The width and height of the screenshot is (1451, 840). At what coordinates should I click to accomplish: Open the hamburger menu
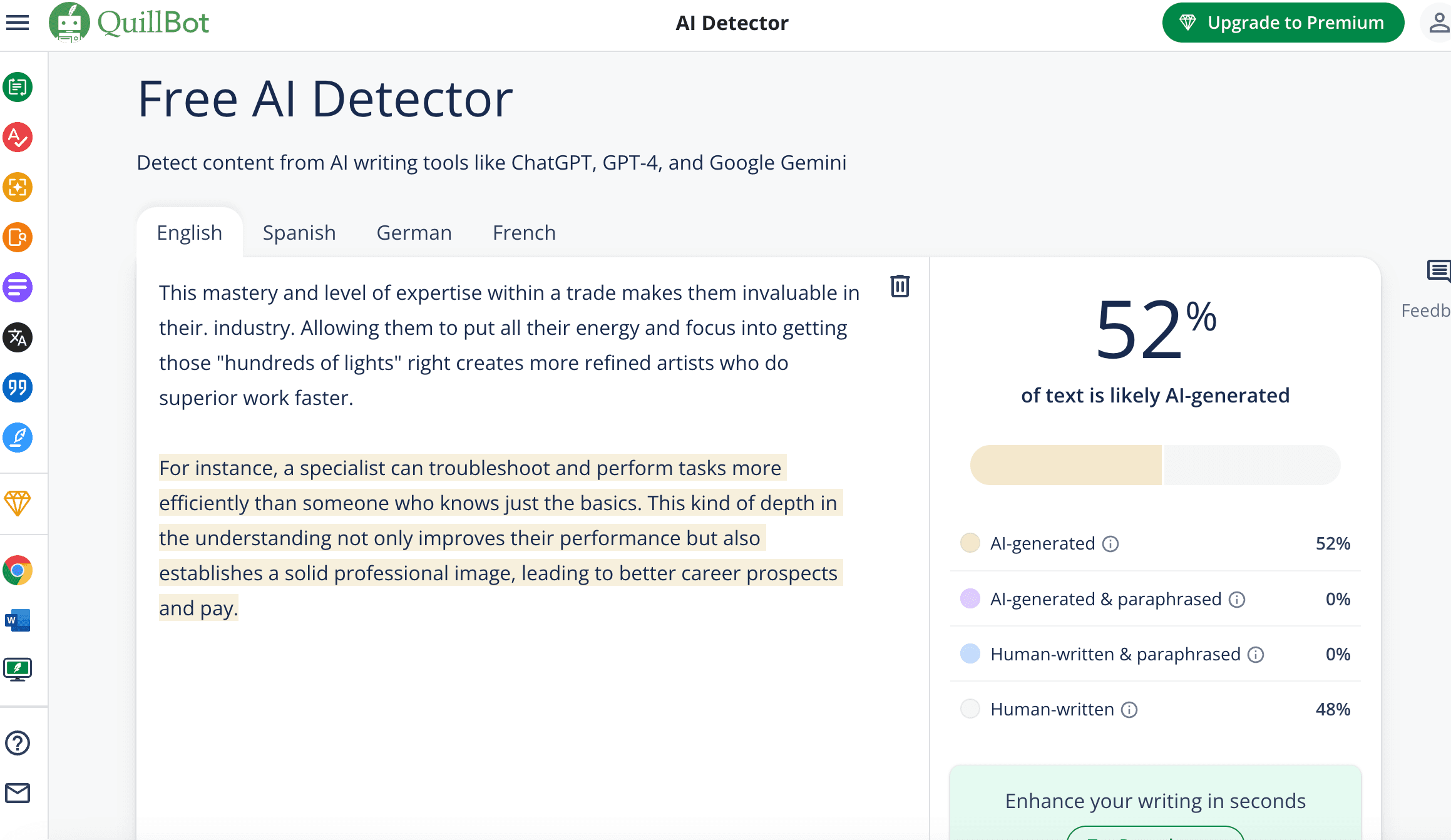[18, 23]
